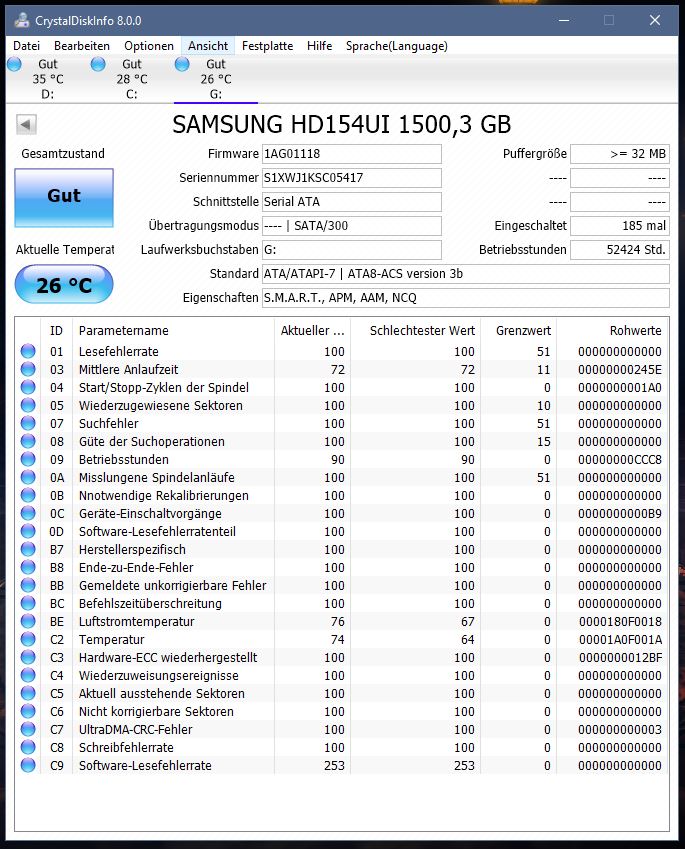Click status orb of Wiederzugewiesene Sektoren row

click(28, 405)
